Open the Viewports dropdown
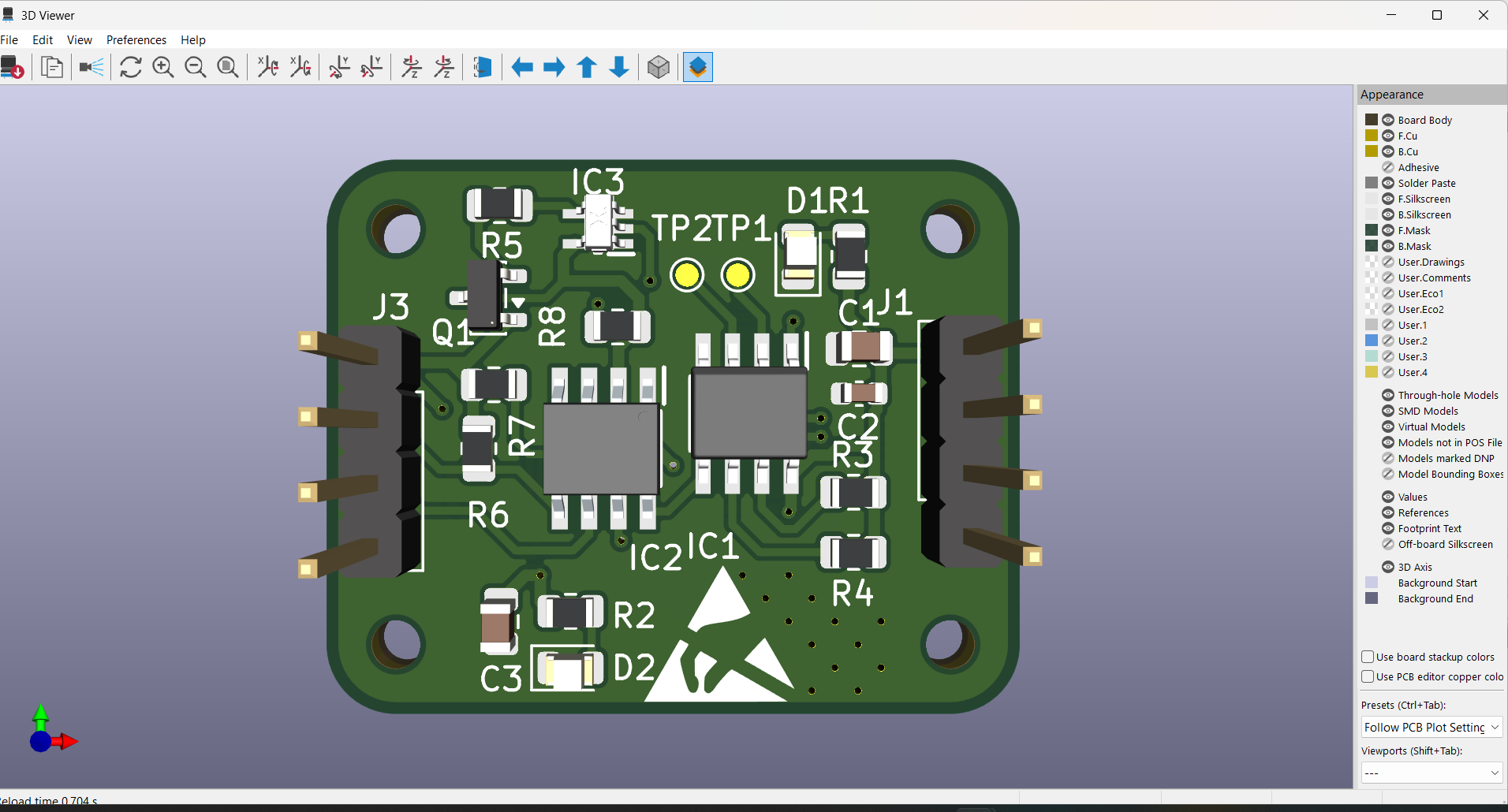Viewport: 1508px width, 812px height. pos(1431,773)
